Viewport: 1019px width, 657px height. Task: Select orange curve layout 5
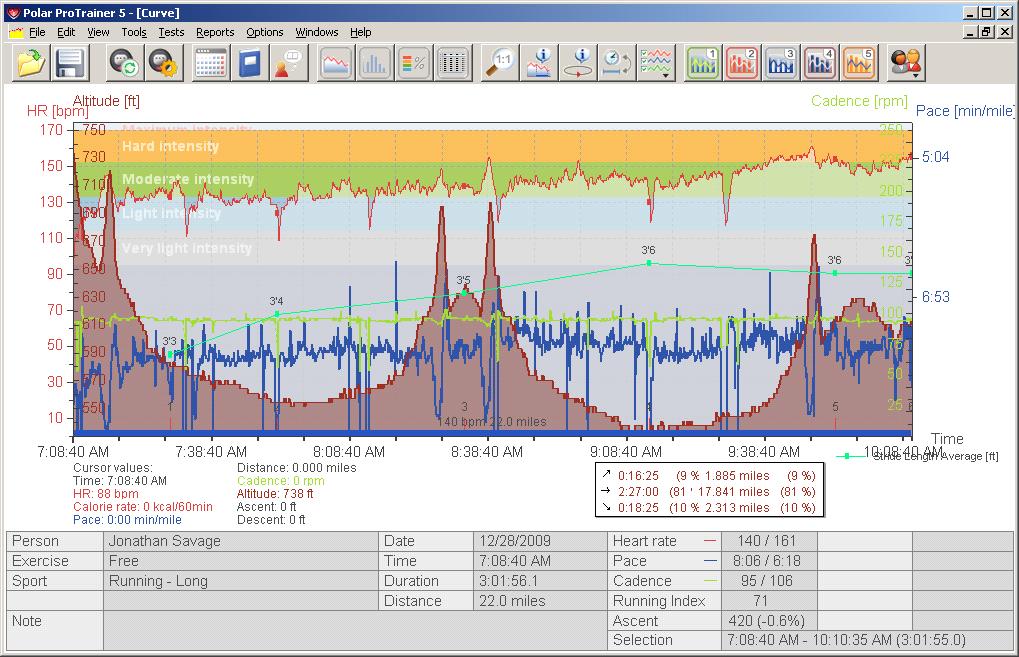(x=859, y=63)
